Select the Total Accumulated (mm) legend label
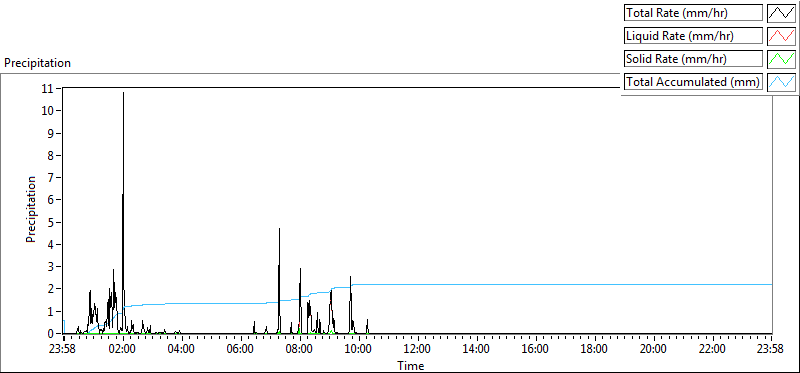Screen dimensions: 800x373 [x=693, y=82]
